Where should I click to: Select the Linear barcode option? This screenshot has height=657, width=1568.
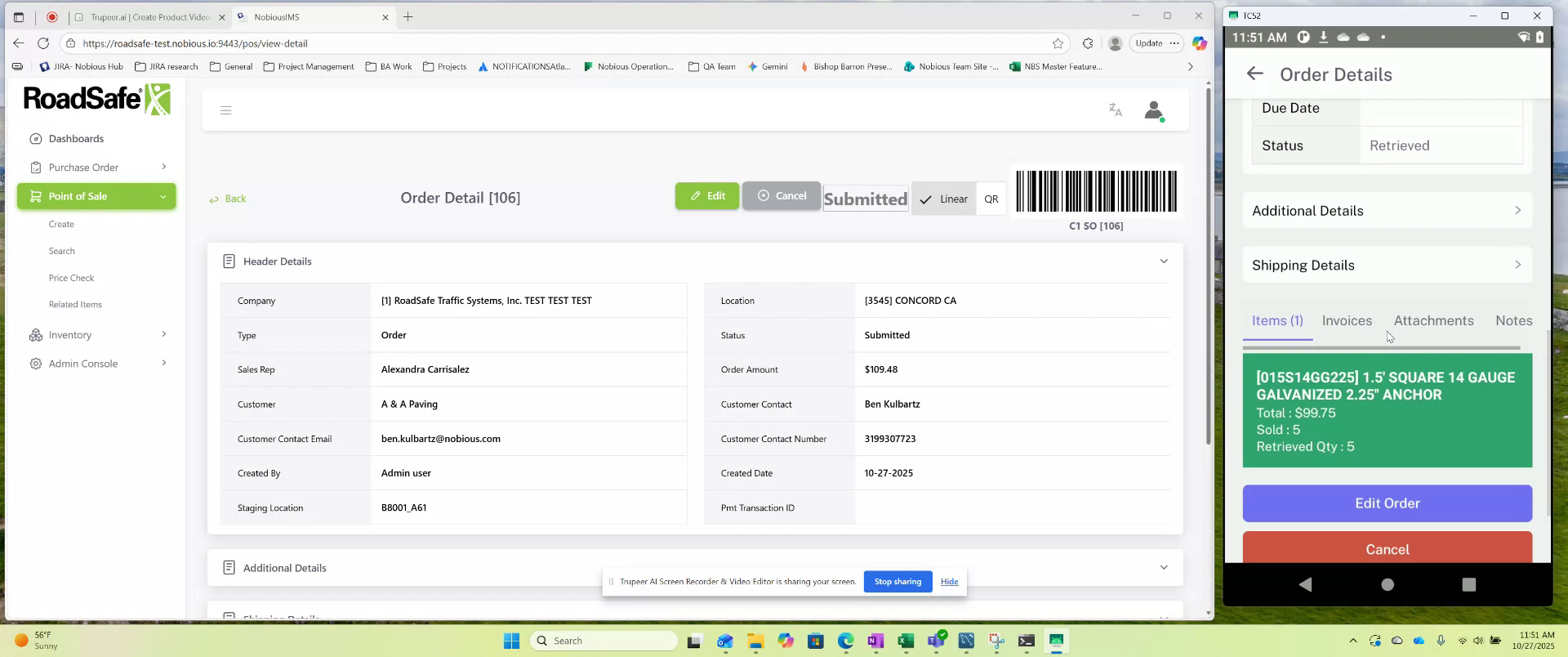point(943,199)
